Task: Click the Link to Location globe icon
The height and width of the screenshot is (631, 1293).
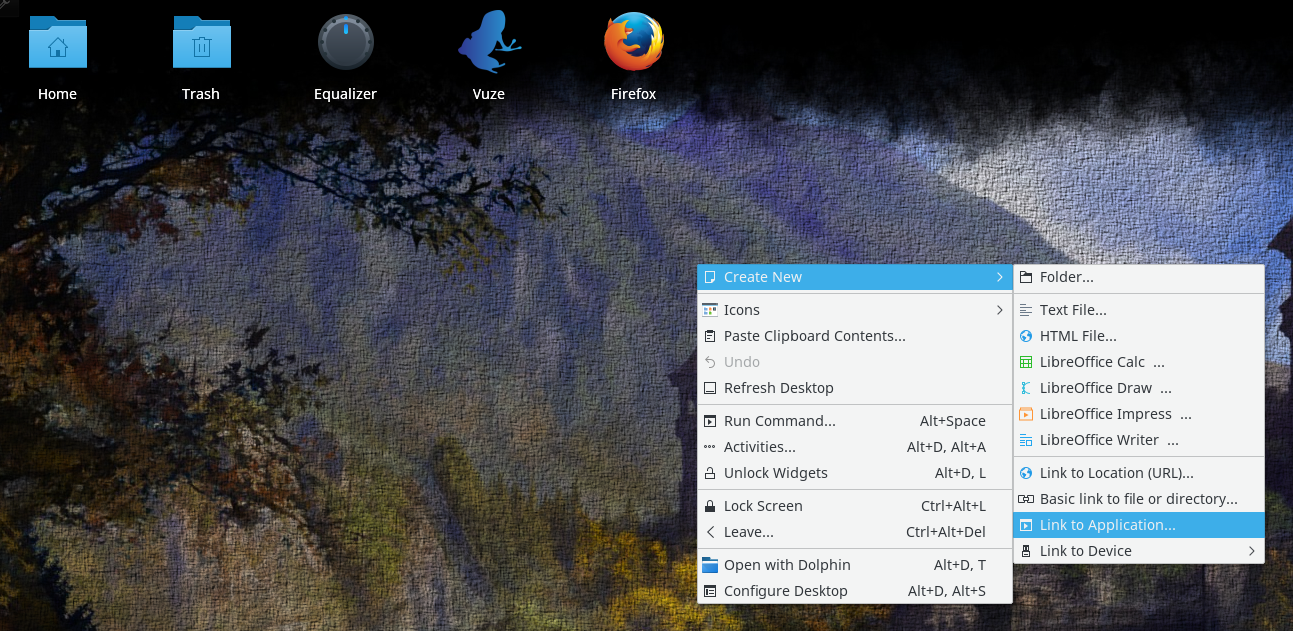Action: [1026, 473]
